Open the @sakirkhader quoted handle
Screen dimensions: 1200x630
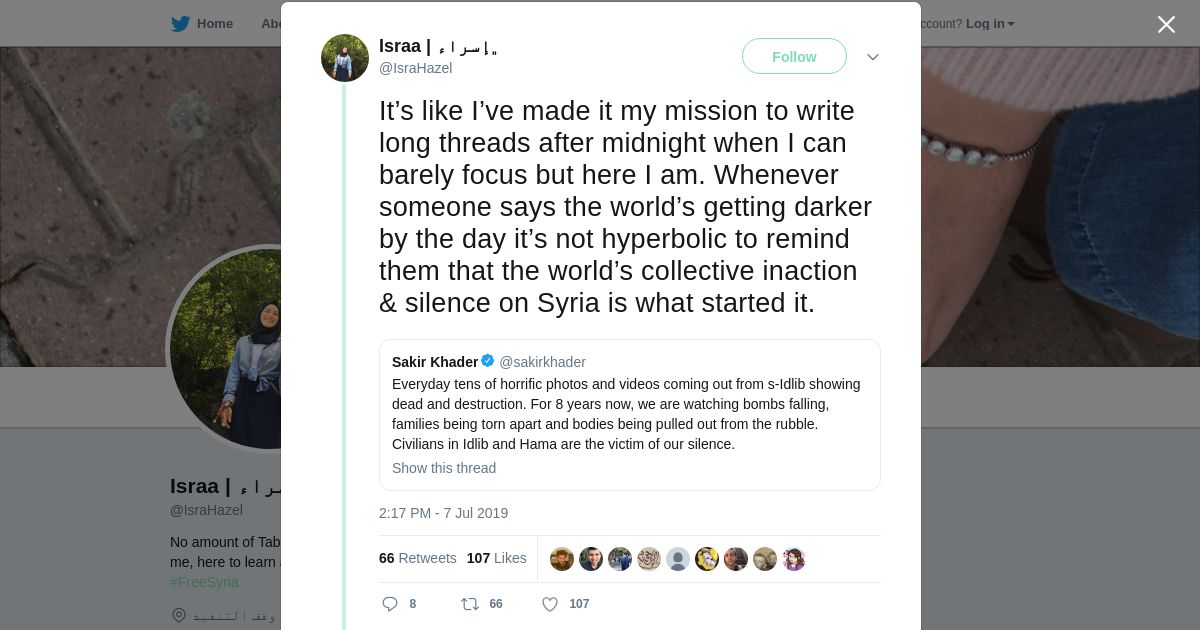[542, 362]
